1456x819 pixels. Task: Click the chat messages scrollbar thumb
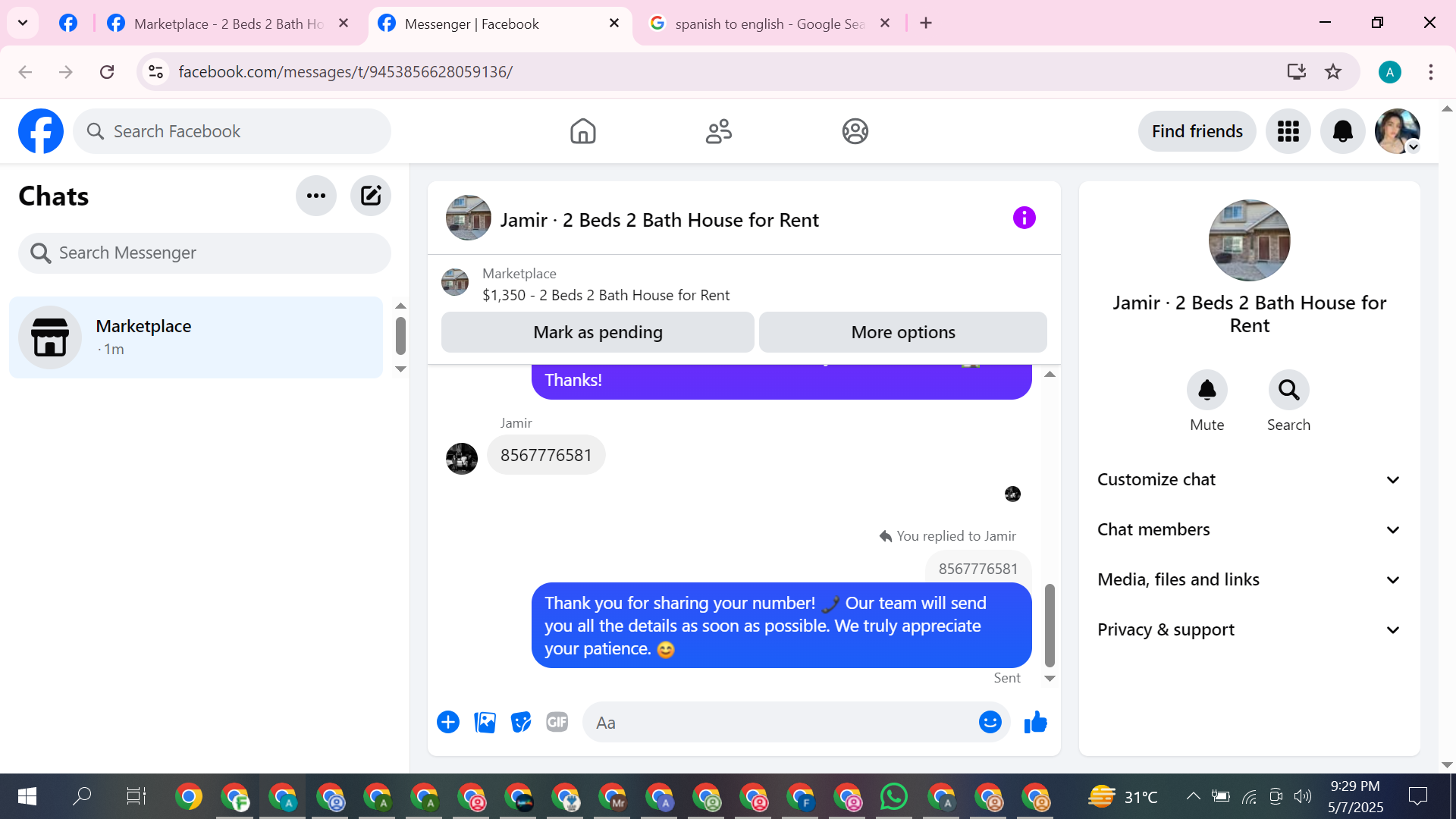(1050, 624)
